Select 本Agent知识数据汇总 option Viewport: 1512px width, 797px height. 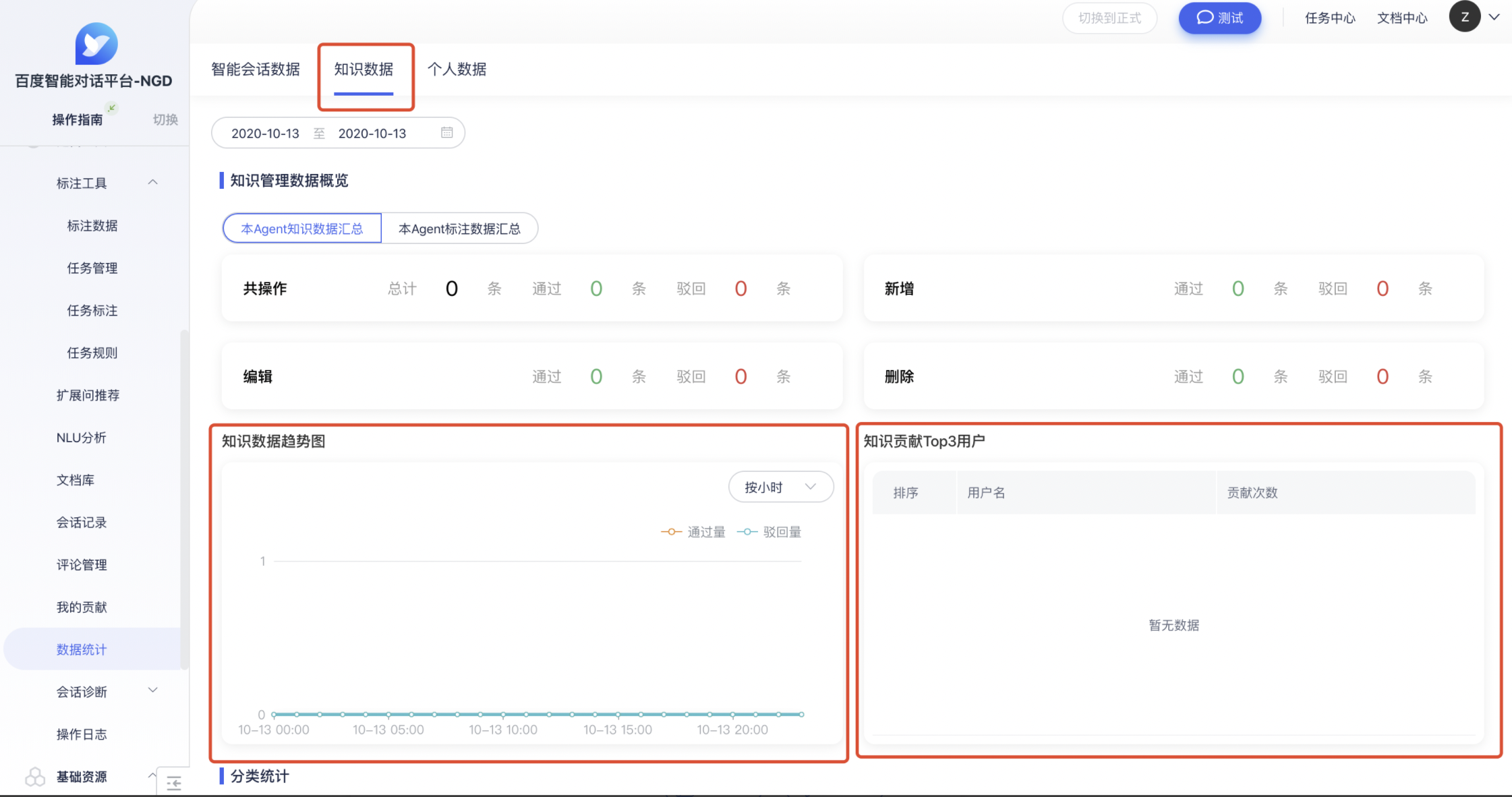pos(302,229)
